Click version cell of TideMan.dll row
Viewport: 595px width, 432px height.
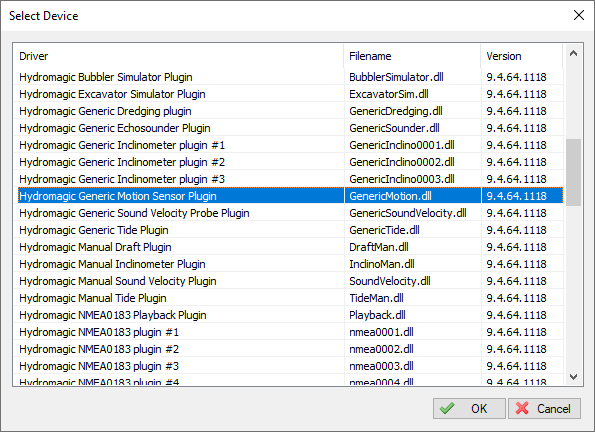522,298
